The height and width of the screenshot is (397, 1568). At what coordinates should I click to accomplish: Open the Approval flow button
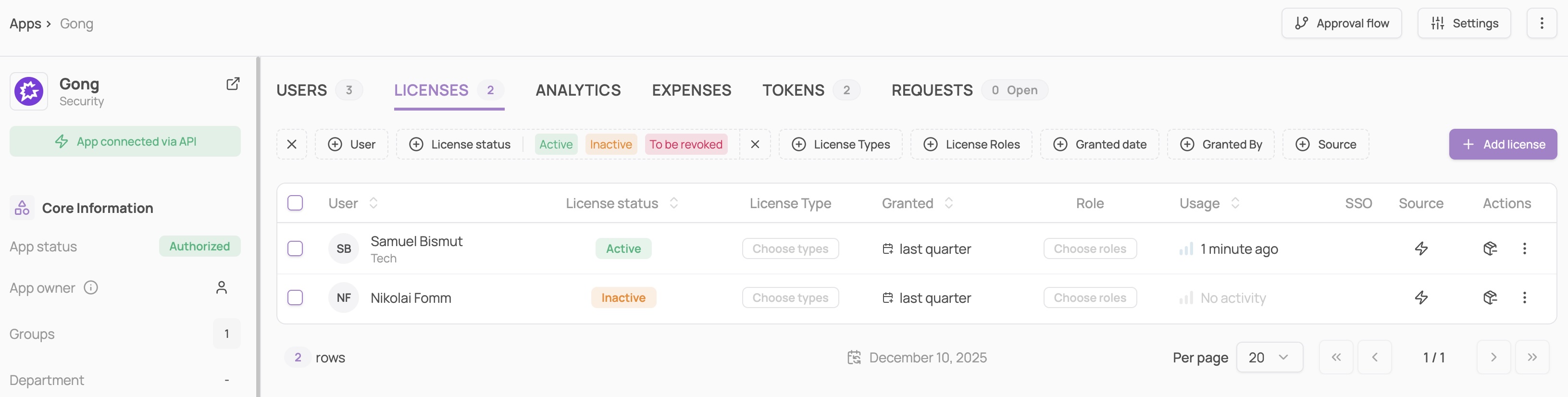[1341, 23]
